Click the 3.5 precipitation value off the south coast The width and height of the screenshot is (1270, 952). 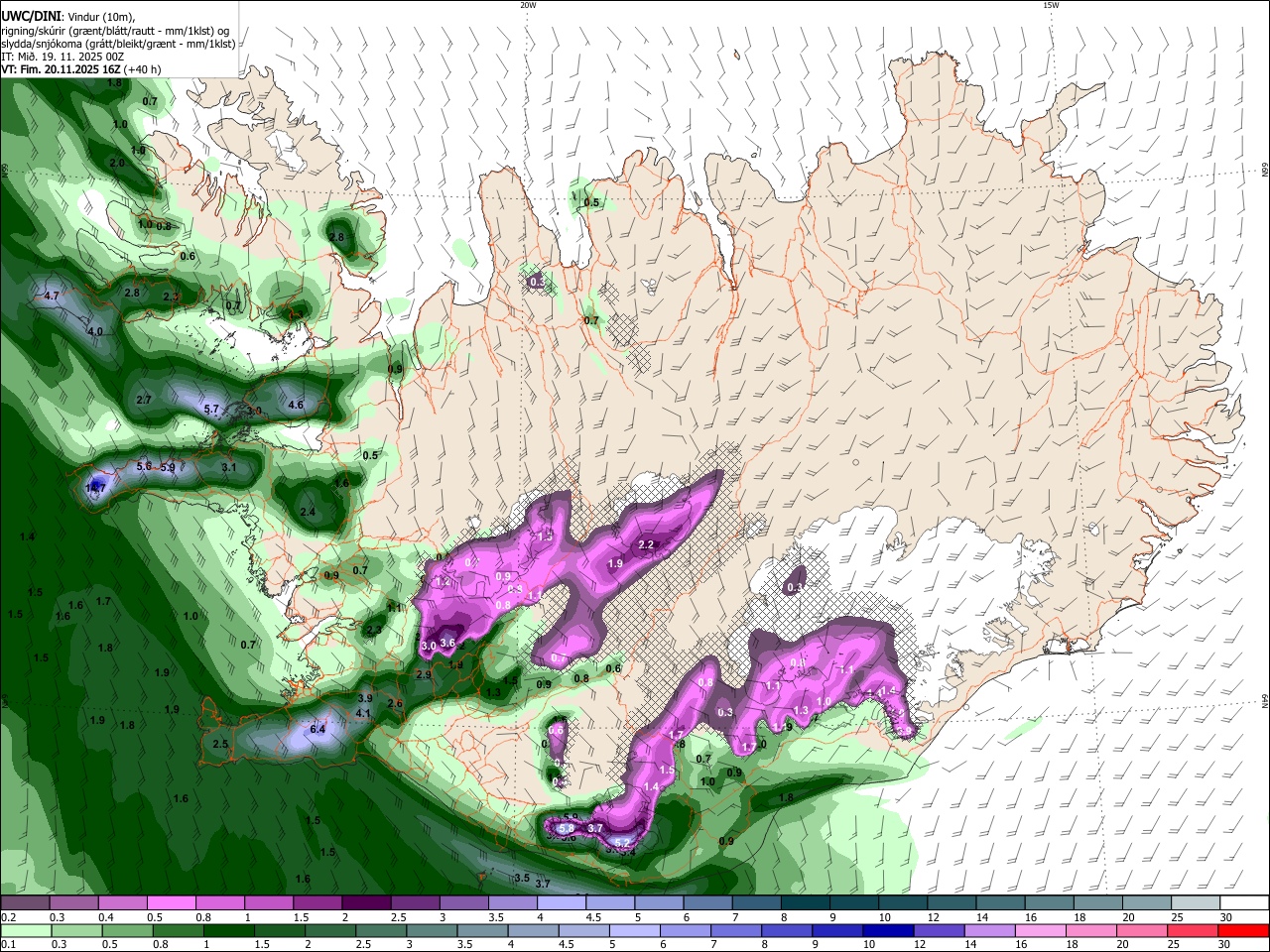[x=522, y=878]
